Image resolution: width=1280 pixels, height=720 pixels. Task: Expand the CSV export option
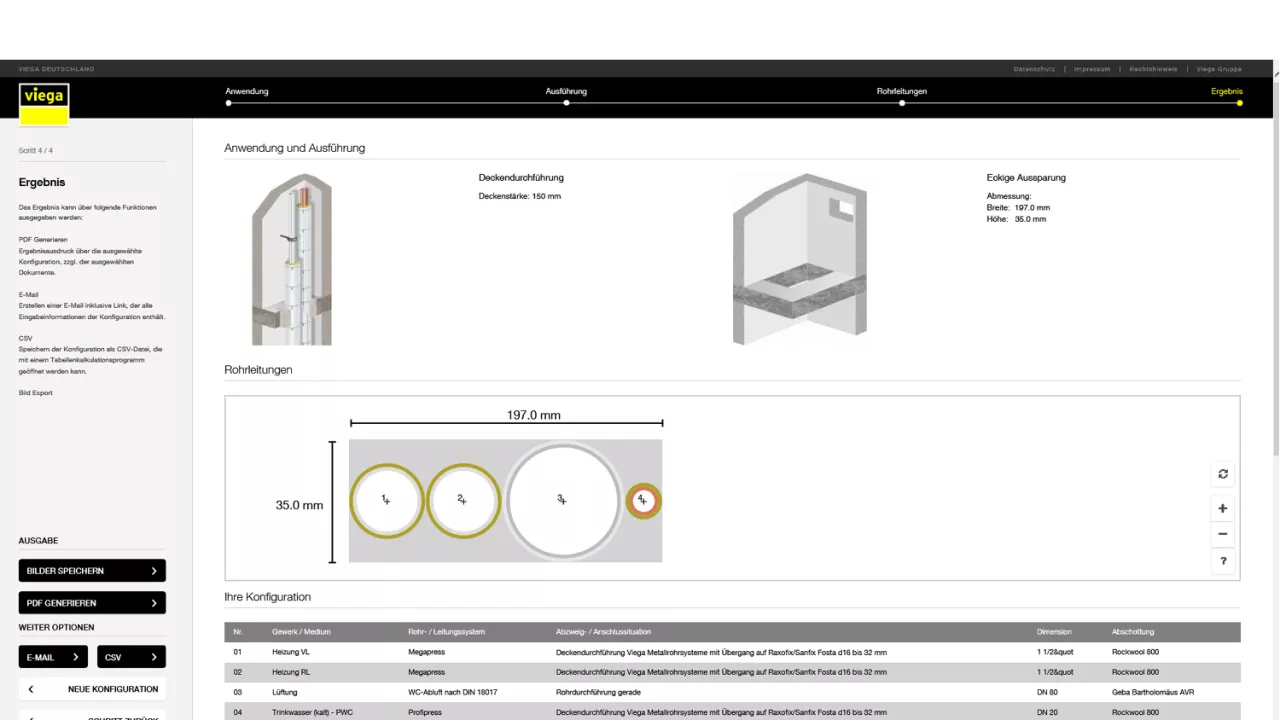coord(130,657)
